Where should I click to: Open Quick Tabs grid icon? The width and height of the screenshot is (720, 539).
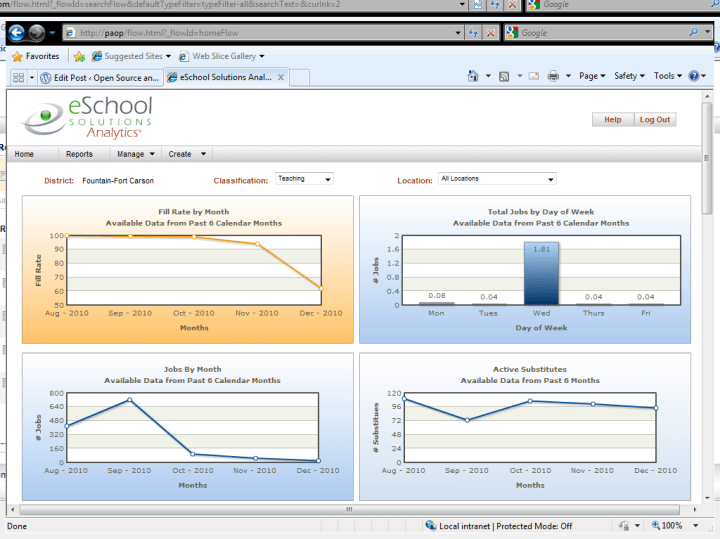[19, 77]
